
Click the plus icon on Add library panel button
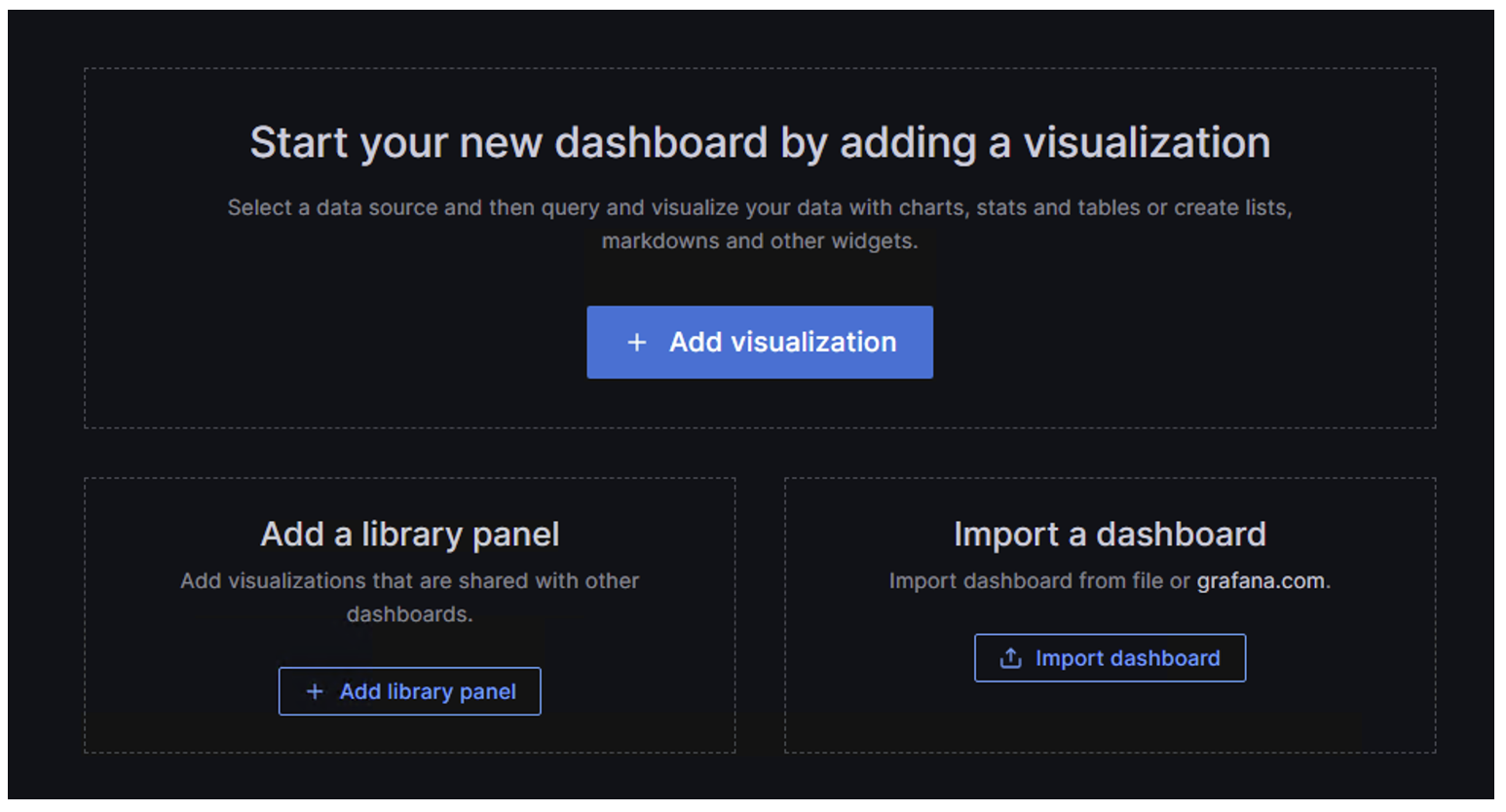[314, 691]
